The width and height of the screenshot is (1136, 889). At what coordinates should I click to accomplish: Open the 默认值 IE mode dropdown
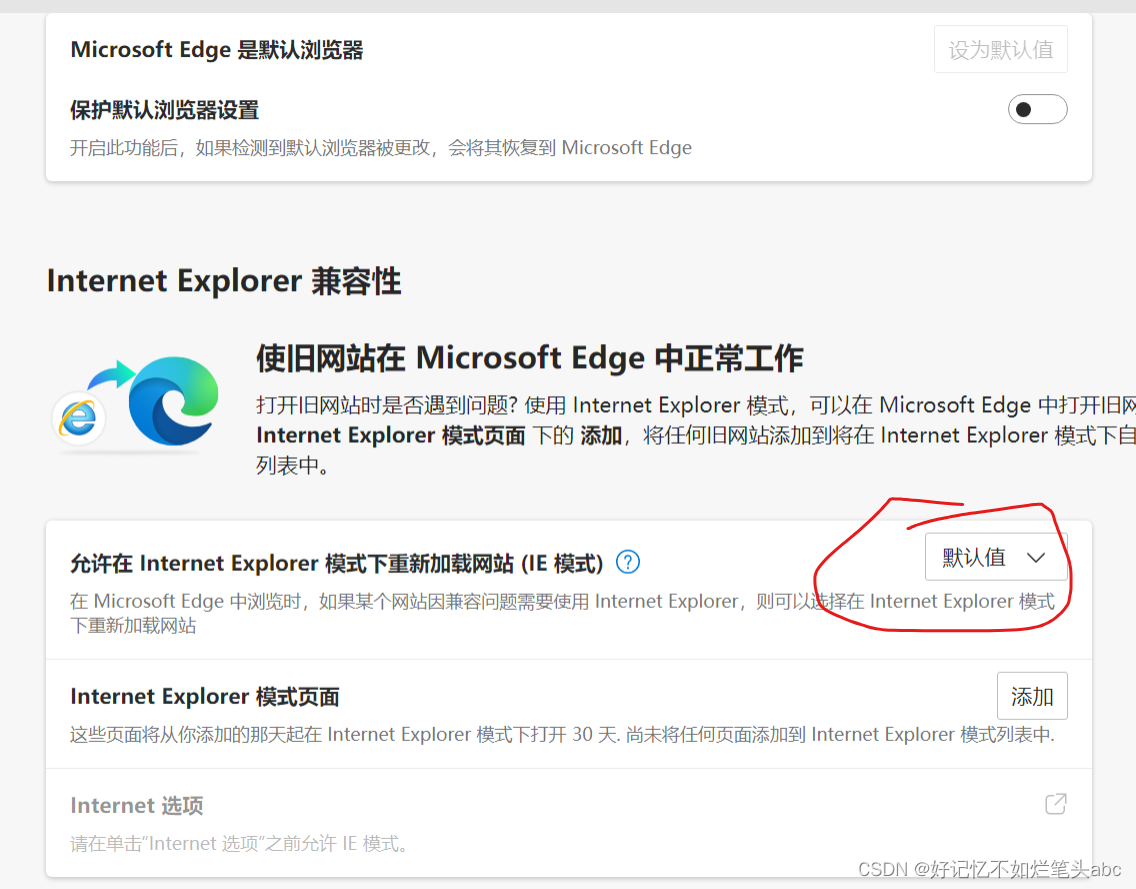pos(995,557)
